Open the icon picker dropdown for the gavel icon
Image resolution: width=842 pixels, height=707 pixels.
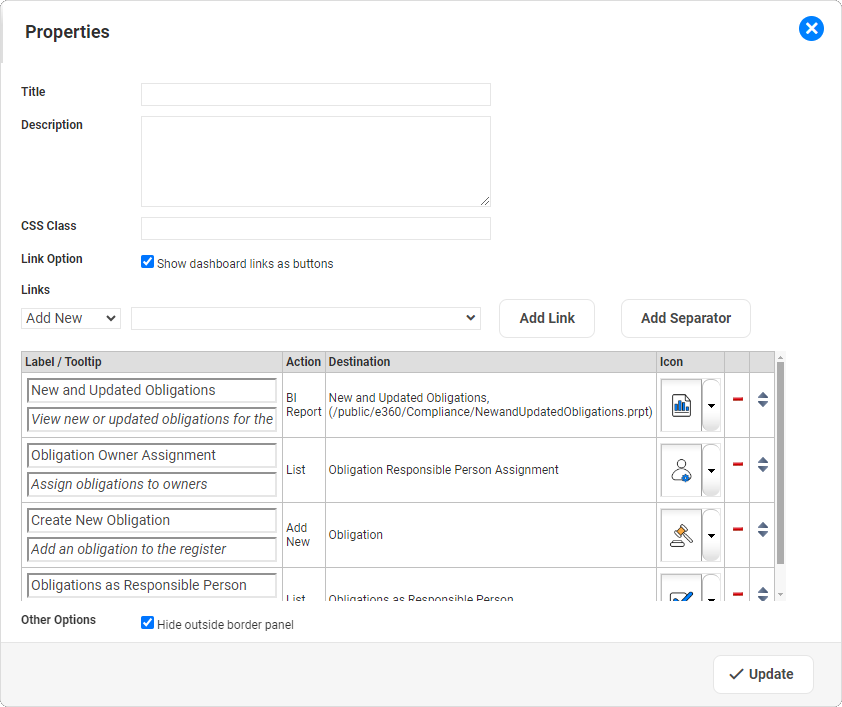click(x=711, y=534)
